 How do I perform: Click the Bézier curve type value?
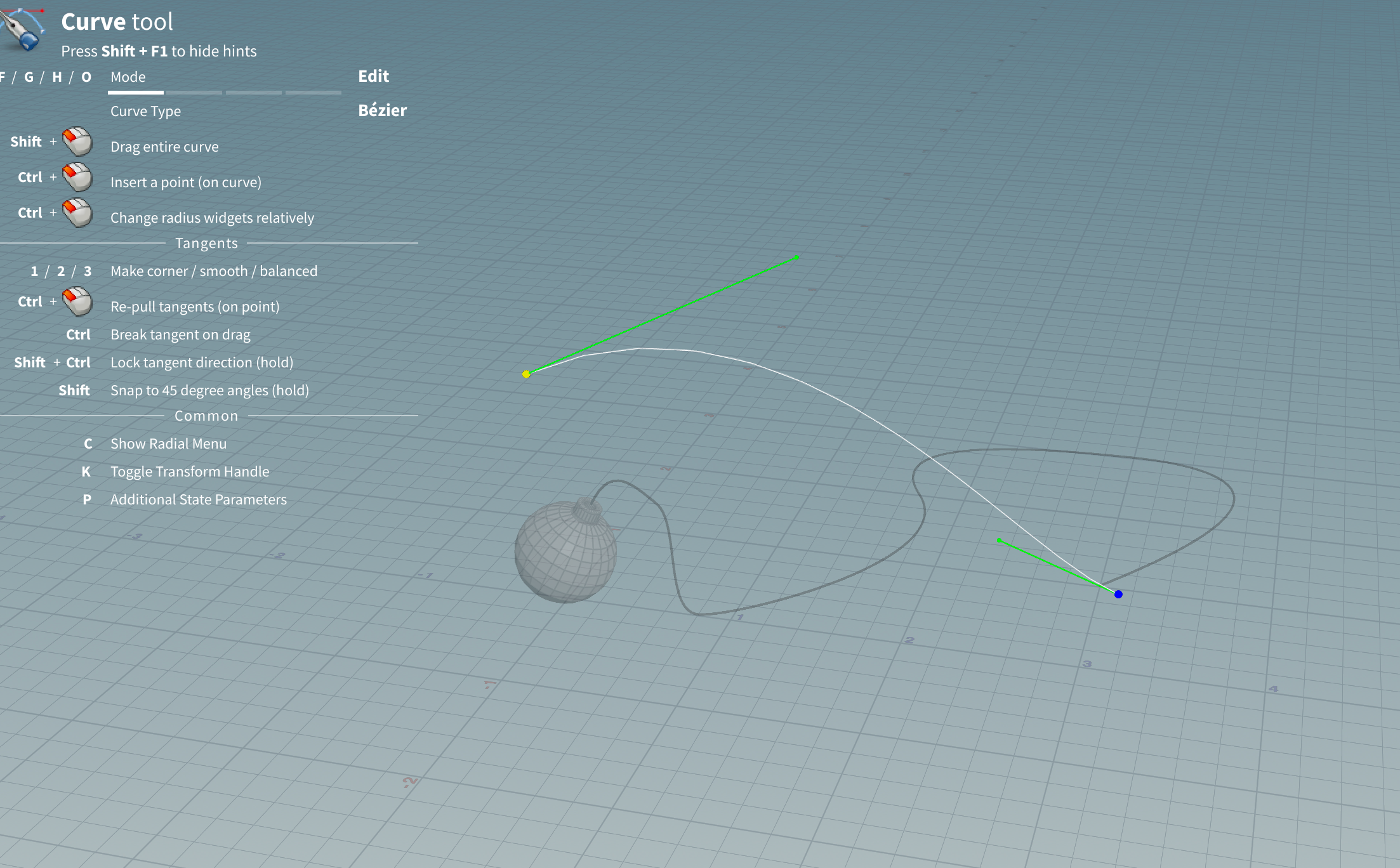(382, 110)
